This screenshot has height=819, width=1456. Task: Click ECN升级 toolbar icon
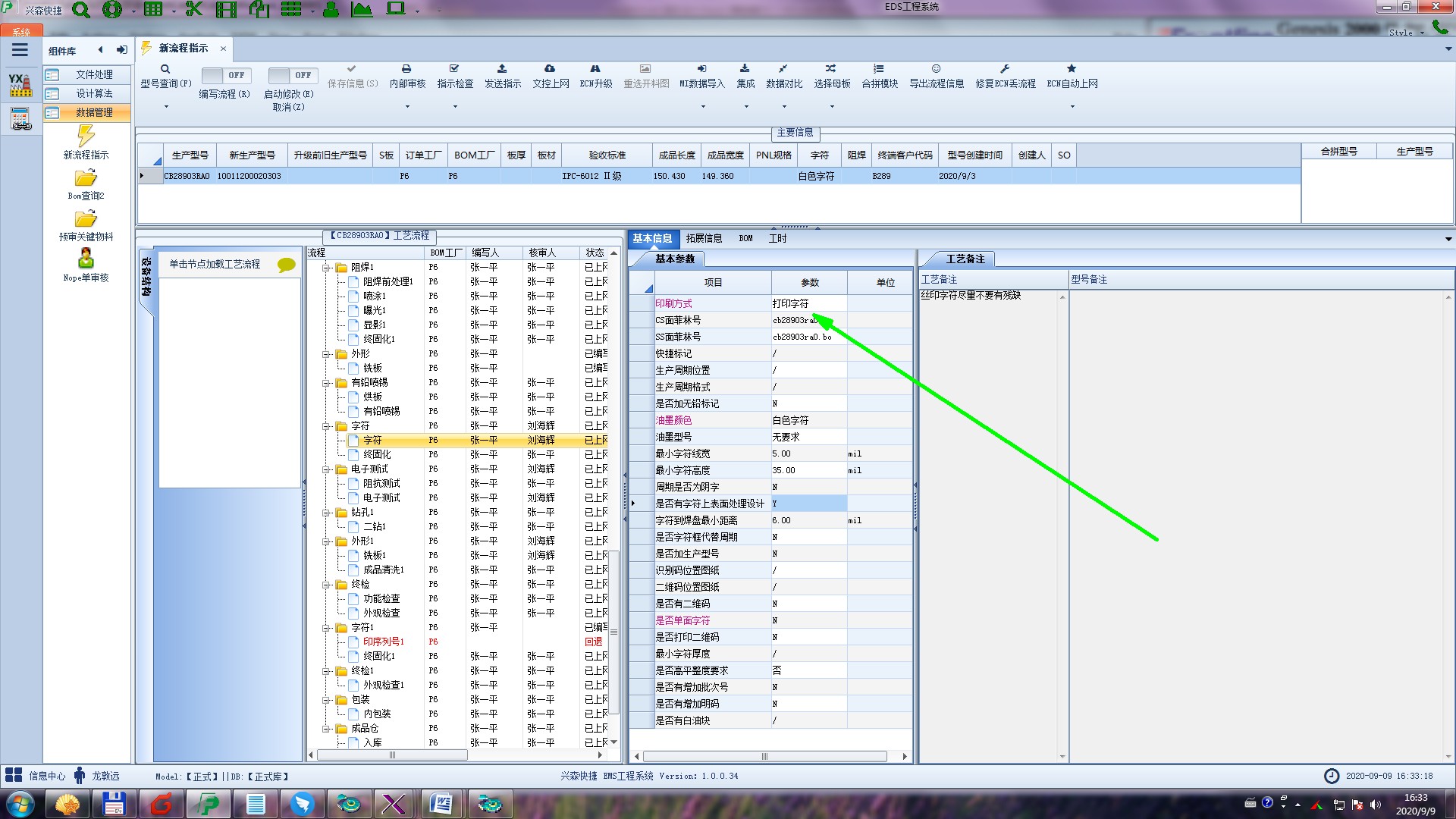[596, 76]
